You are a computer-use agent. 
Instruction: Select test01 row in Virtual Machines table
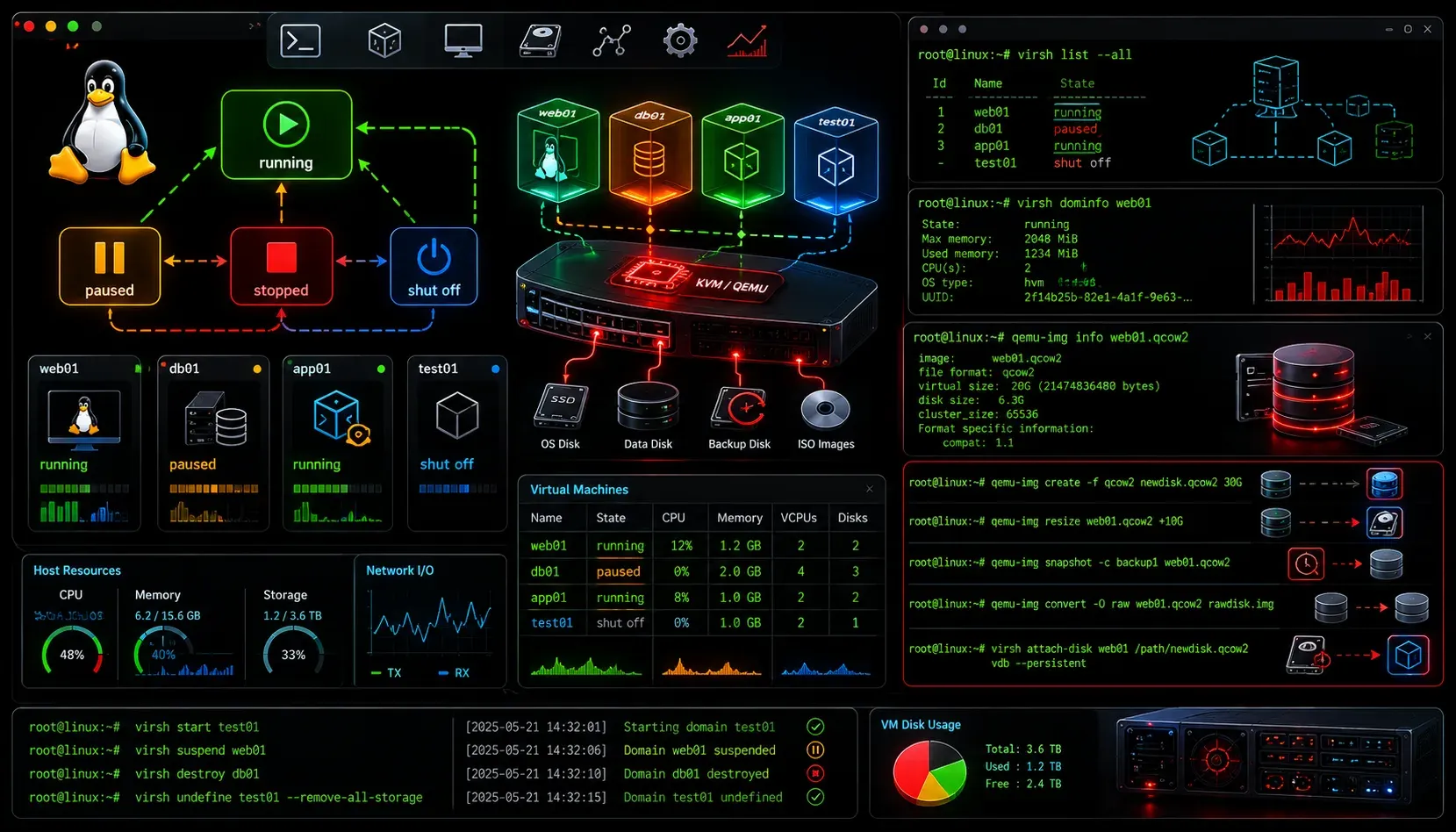click(701, 622)
